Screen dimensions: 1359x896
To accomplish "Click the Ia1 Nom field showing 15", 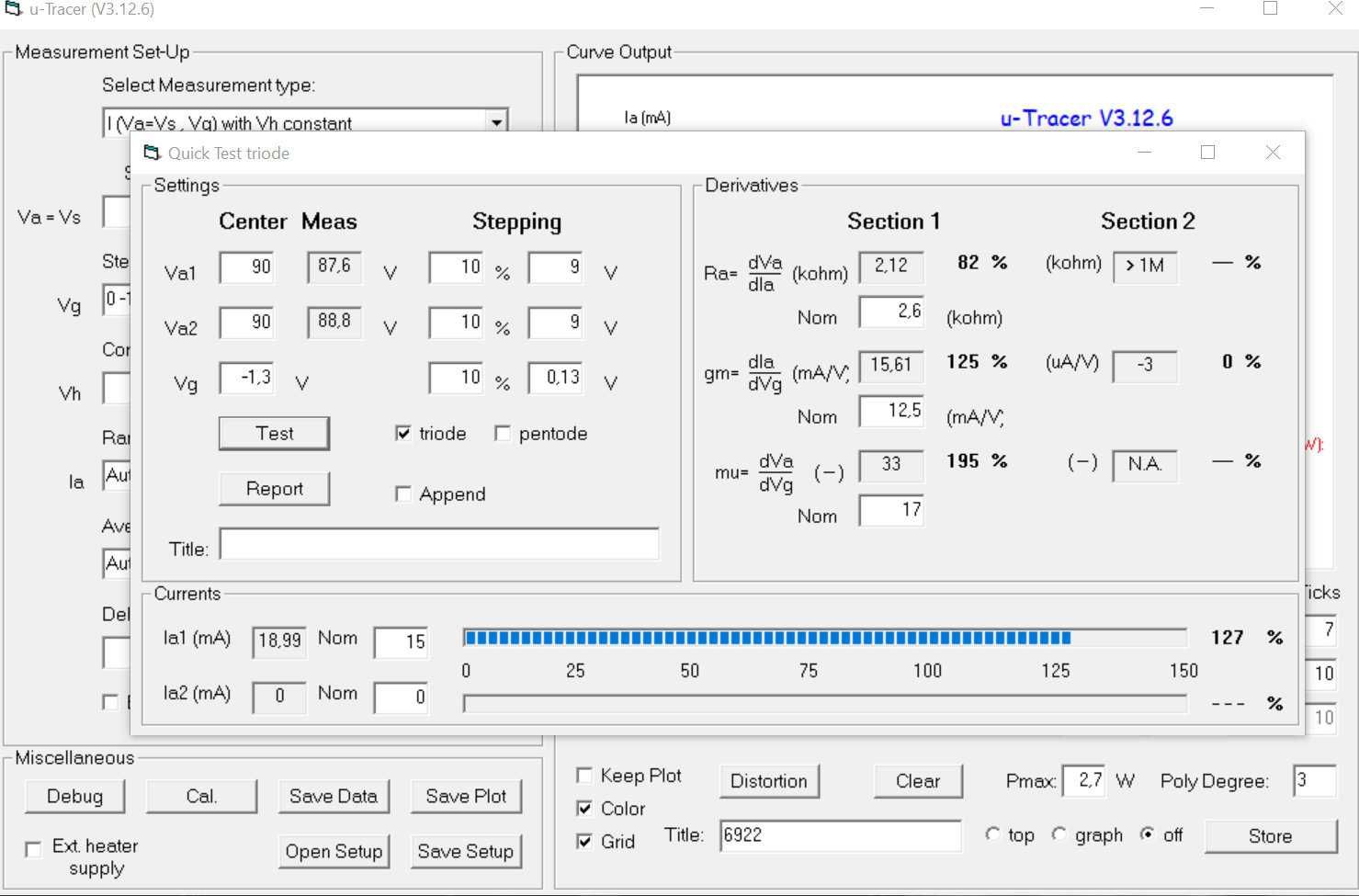I will coord(401,642).
